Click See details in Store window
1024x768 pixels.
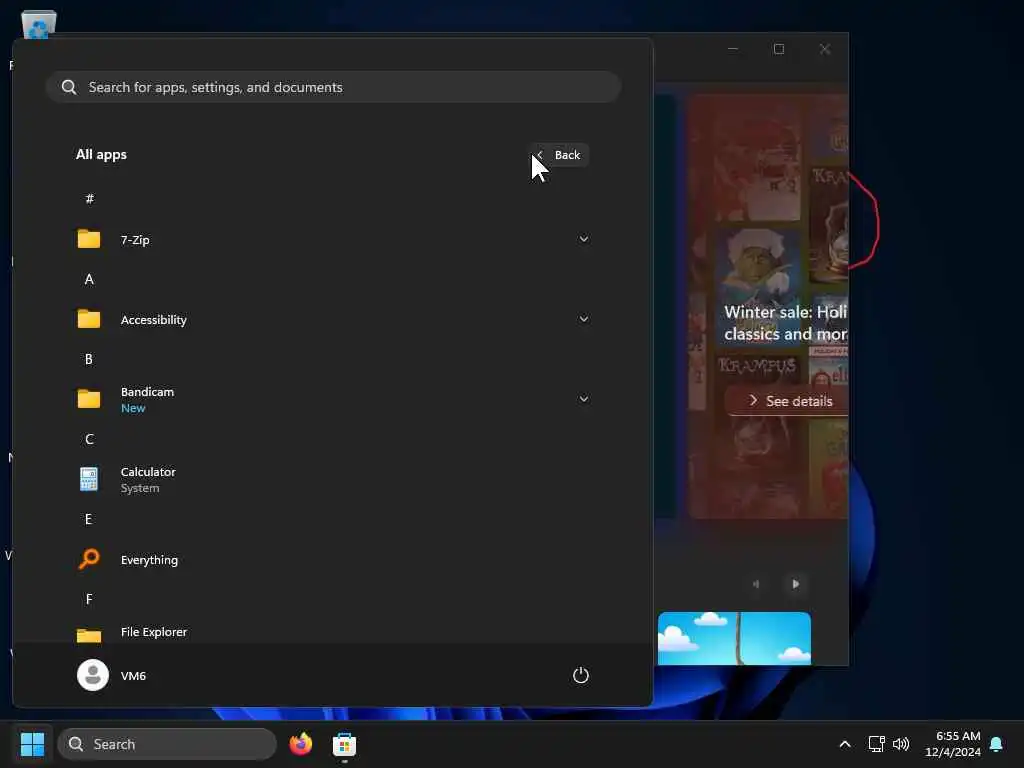click(x=788, y=401)
